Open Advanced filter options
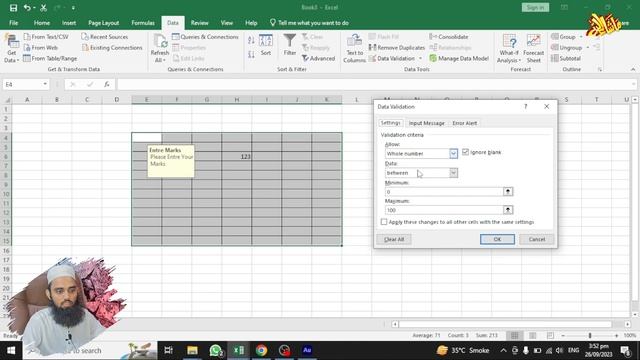The height and width of the screenshot is (360, 640). click(318, 59)
